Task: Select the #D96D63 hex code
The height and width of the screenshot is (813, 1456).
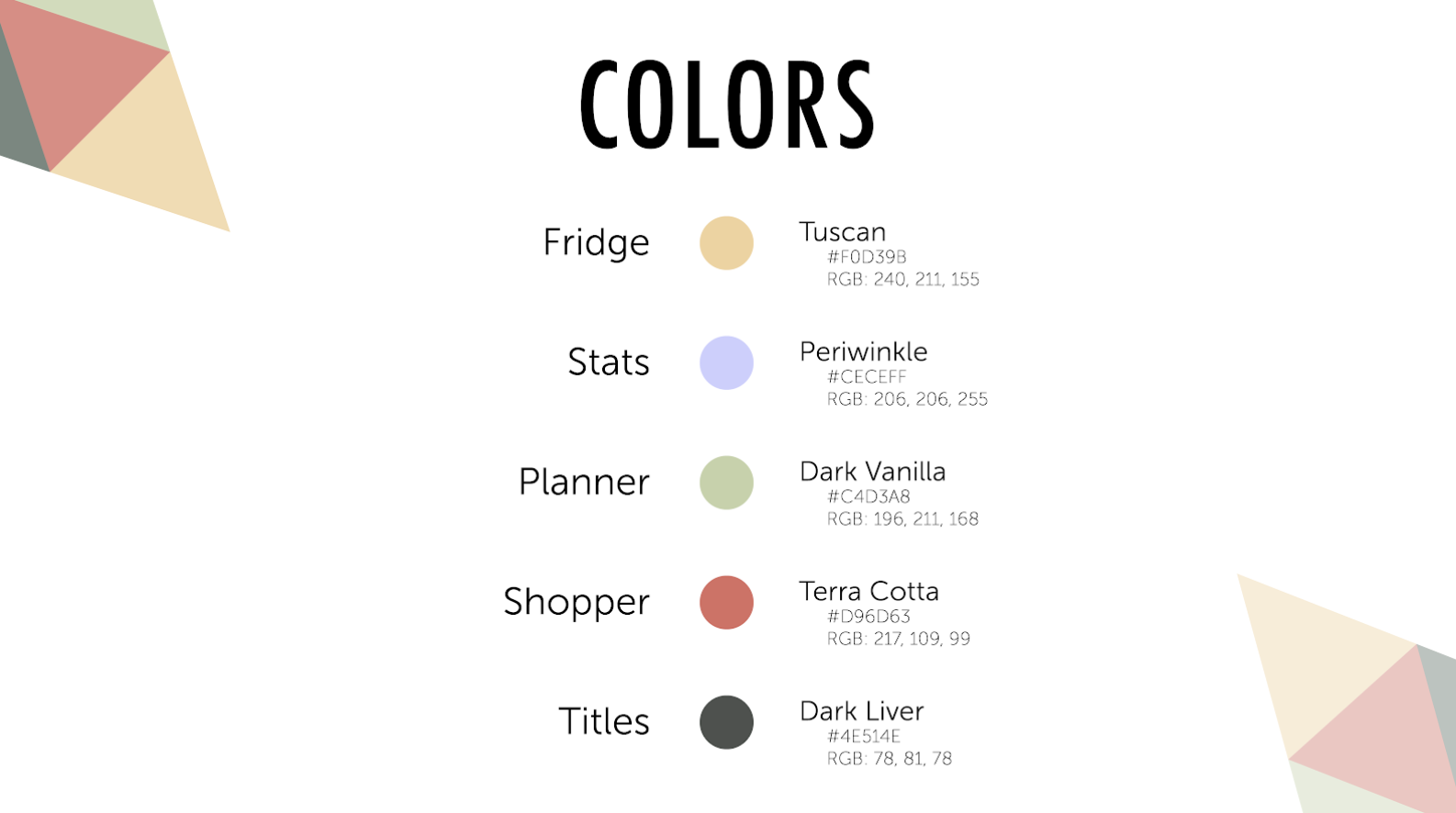Action: (x=868, y=617)
